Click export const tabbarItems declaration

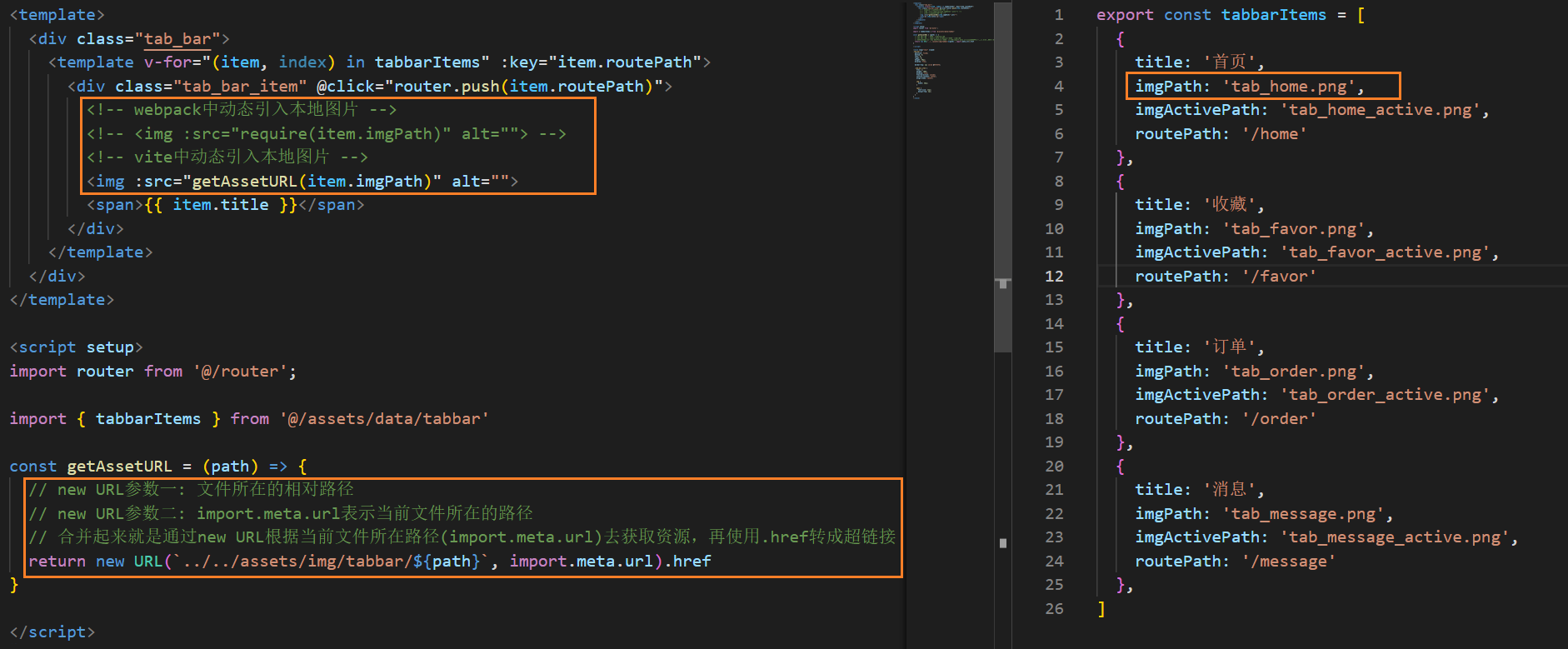pos(1231,15)
